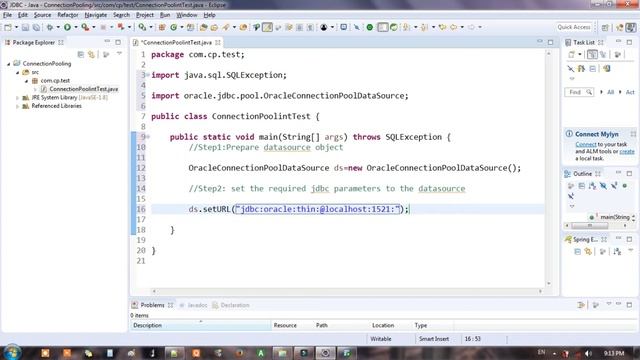
Task: Collapse the src folder node
Action: [x=18, y=72]
